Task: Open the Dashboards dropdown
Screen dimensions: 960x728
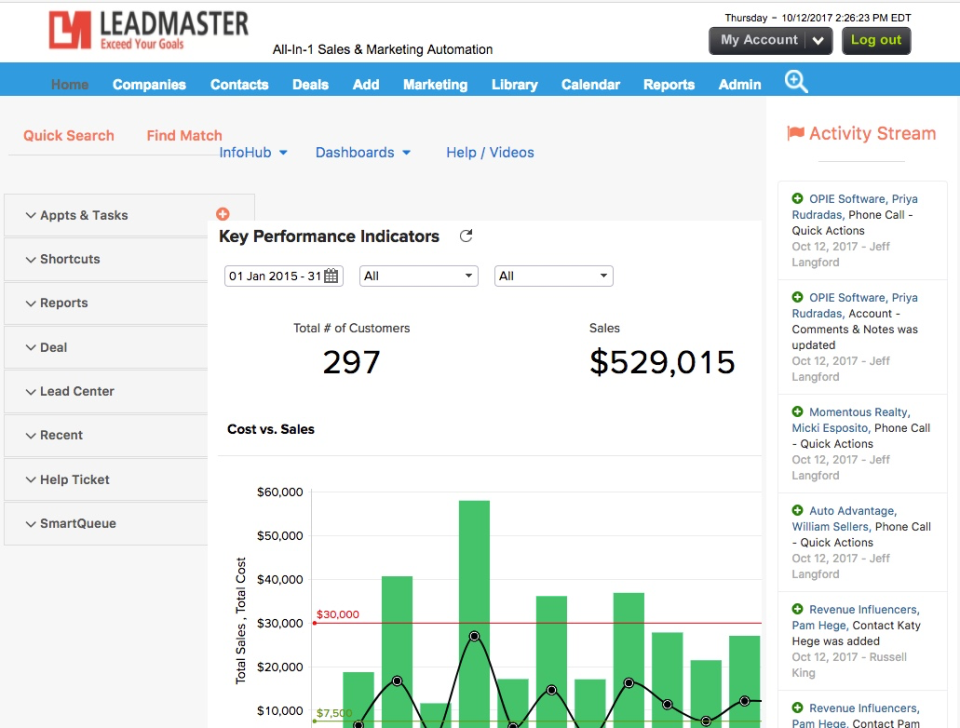Action: pos(361,152)
